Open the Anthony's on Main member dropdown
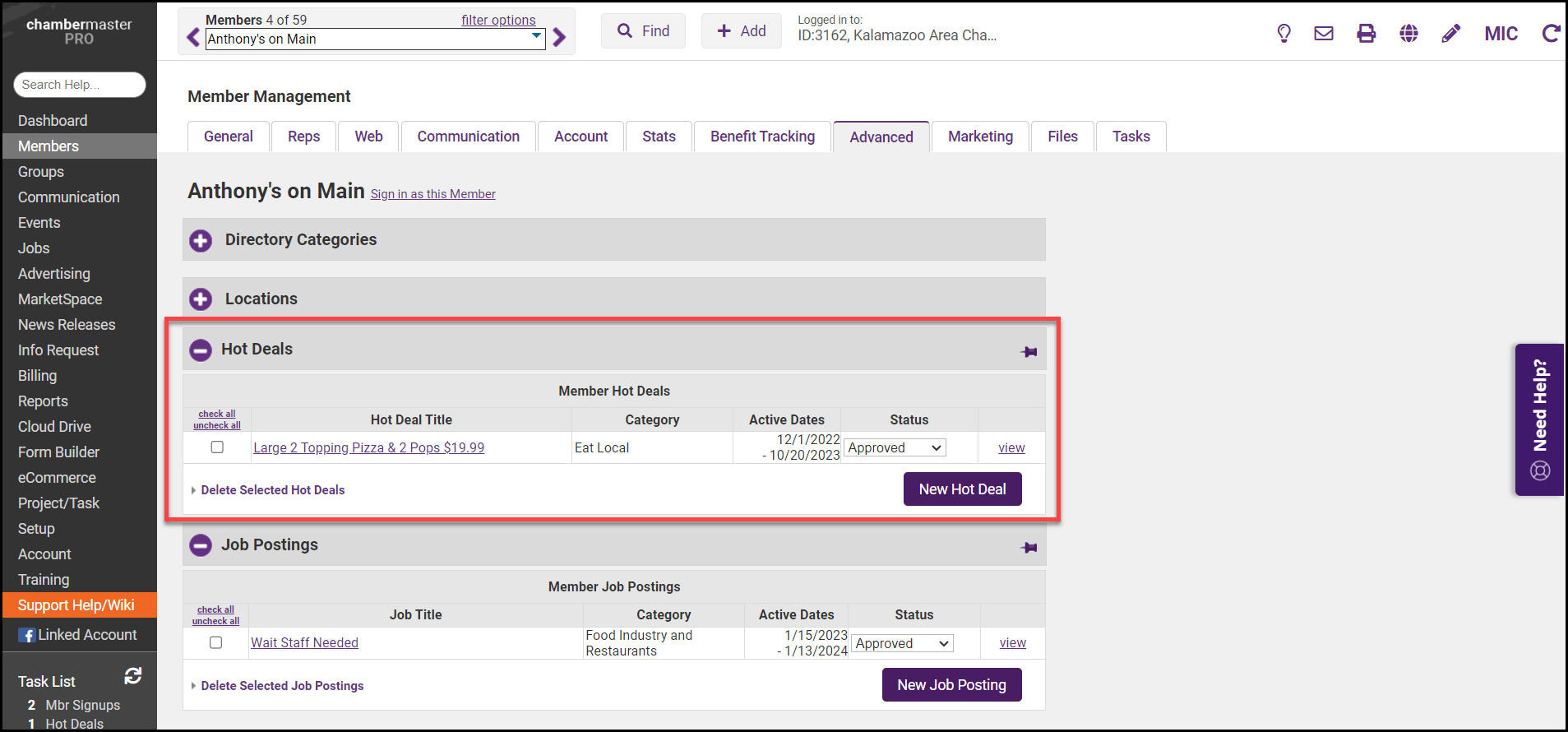The image size is (1568, 732). pyautogui.click(x=375, y=39)
